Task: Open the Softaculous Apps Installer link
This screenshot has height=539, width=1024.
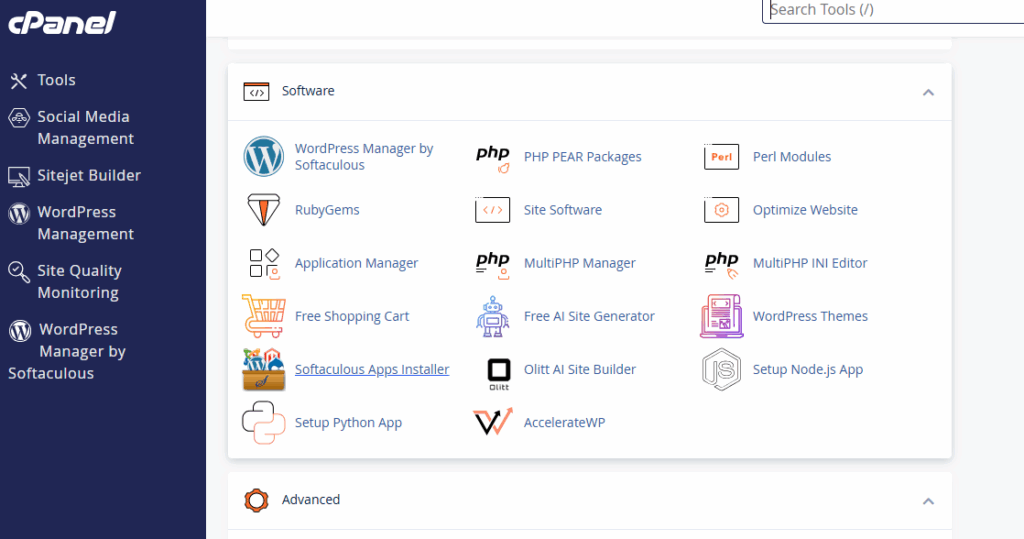Action: click(x=372, y=370)
